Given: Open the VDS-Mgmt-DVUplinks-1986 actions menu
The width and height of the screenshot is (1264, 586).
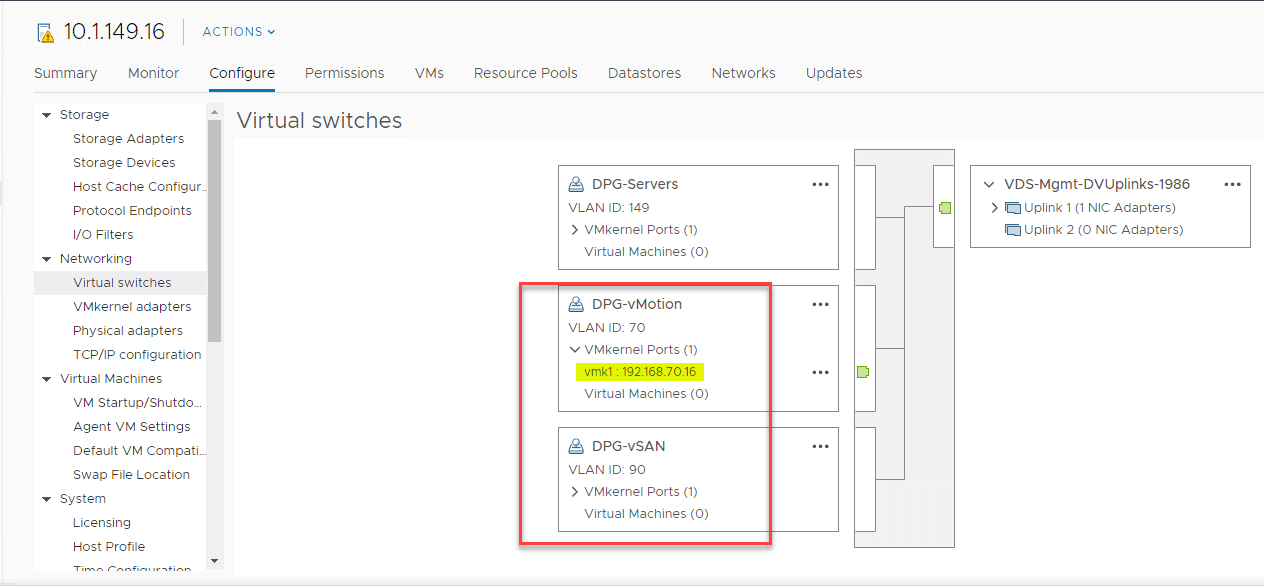Looking at the screenshot, I should (1232, 184).
